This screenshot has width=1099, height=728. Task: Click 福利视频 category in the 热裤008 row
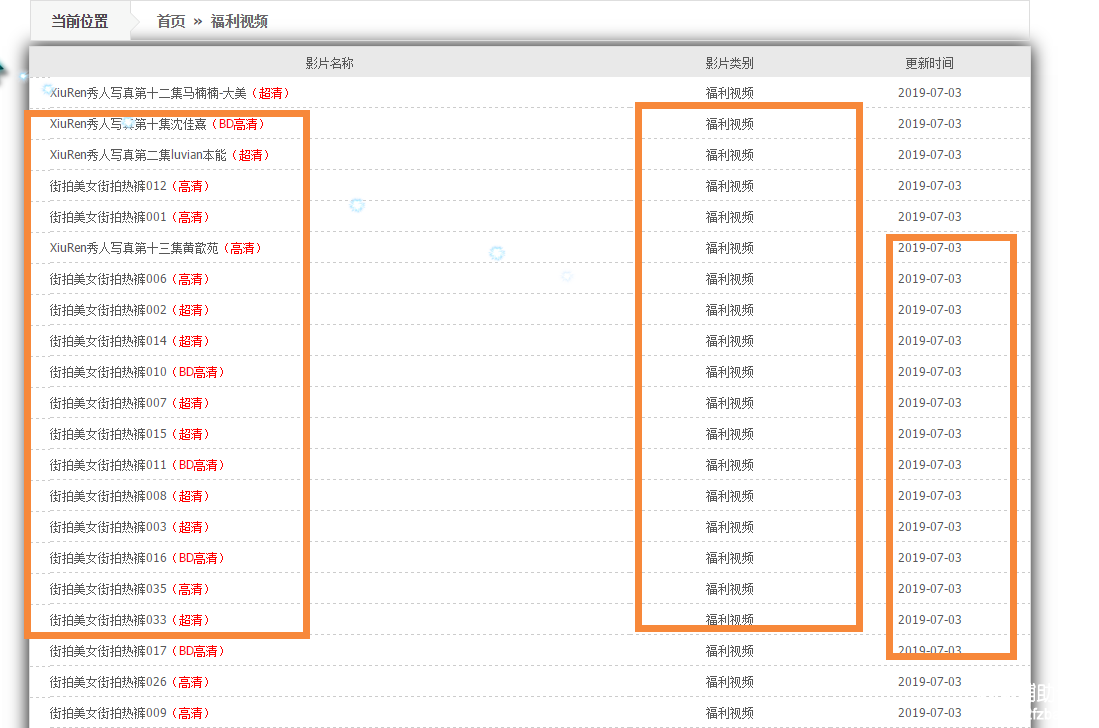click(730, 496)
